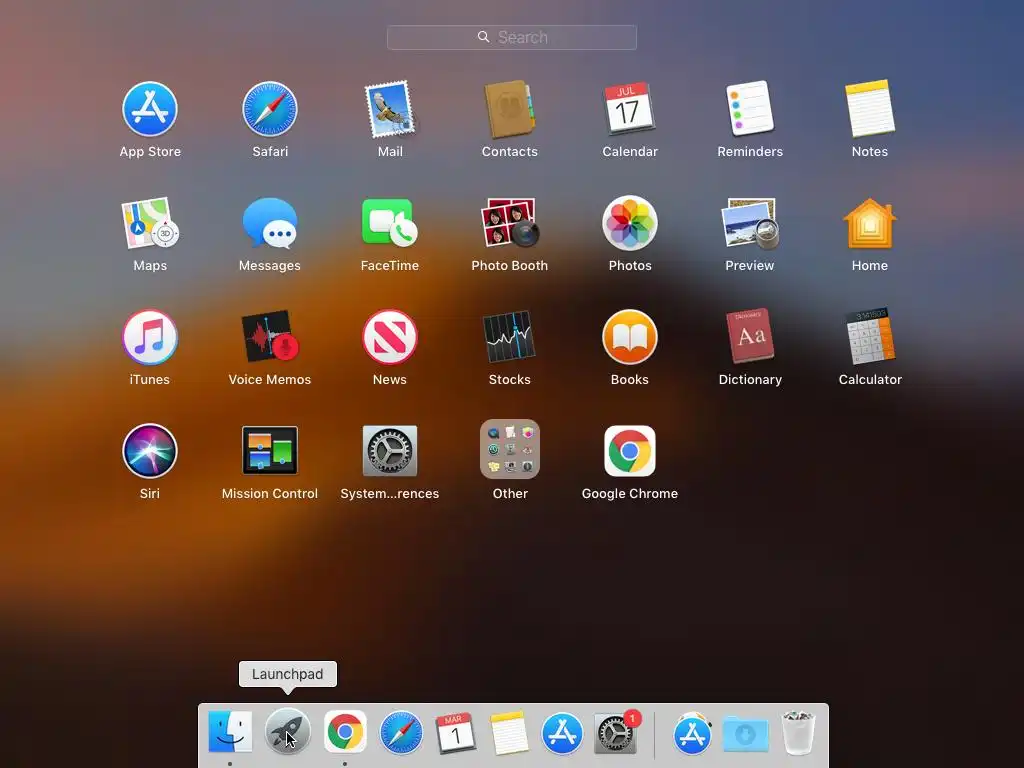Viewport: 1024px width, 768px height.
Task: Open the Photos app
Action: pos(630,223)
